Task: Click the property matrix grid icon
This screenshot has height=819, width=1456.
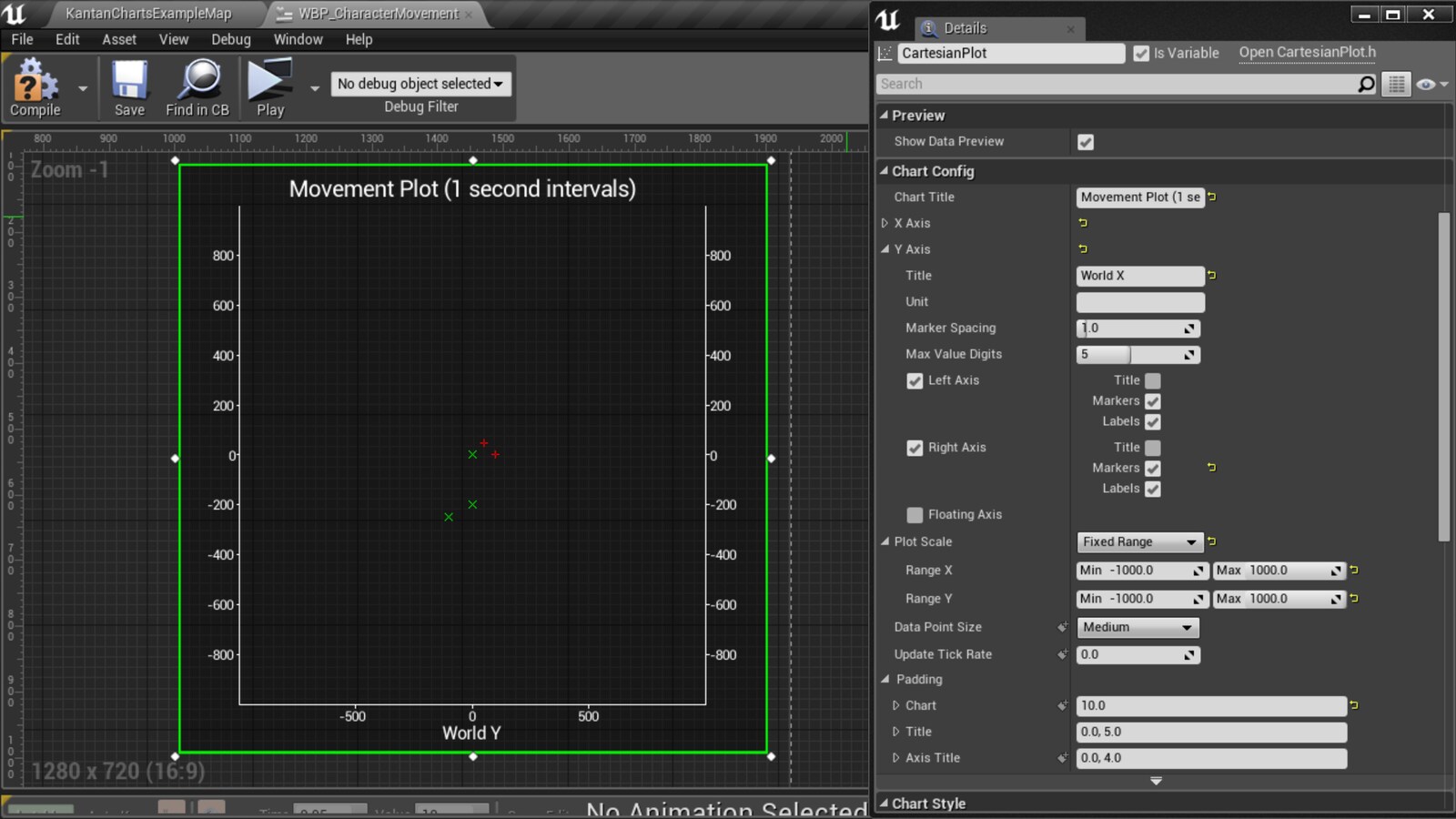Action: tap(1397, 84)
